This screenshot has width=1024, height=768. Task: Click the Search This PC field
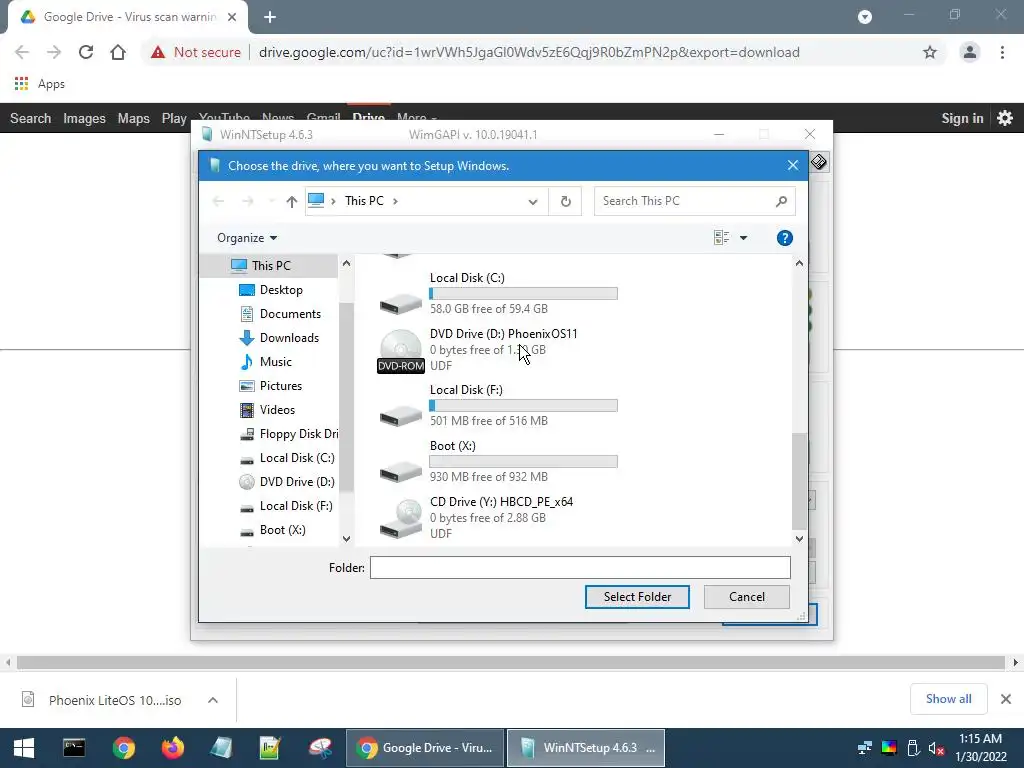point(694,201)
